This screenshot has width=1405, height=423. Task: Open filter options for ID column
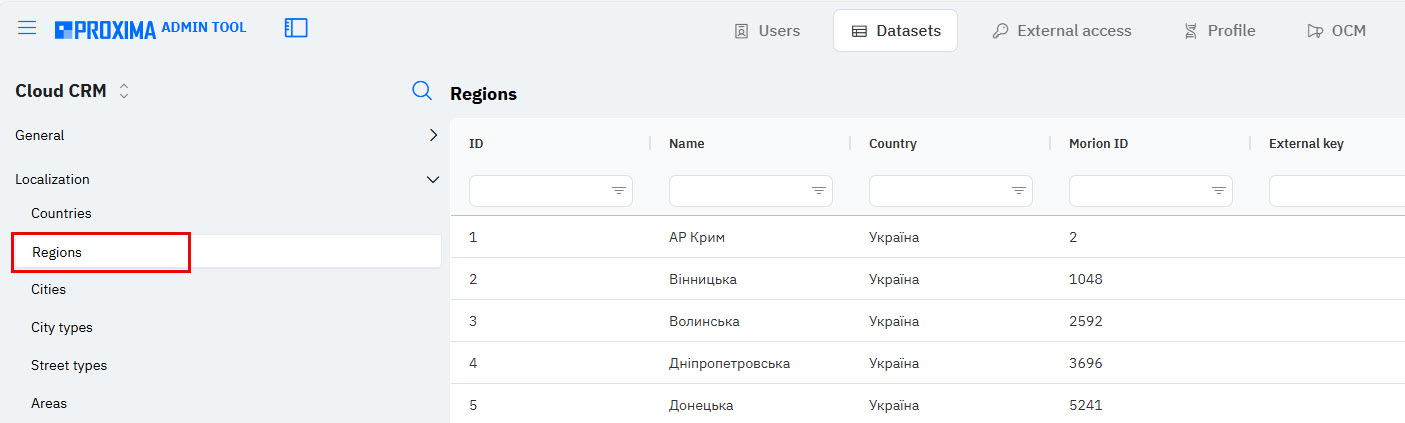coord(619,191)
